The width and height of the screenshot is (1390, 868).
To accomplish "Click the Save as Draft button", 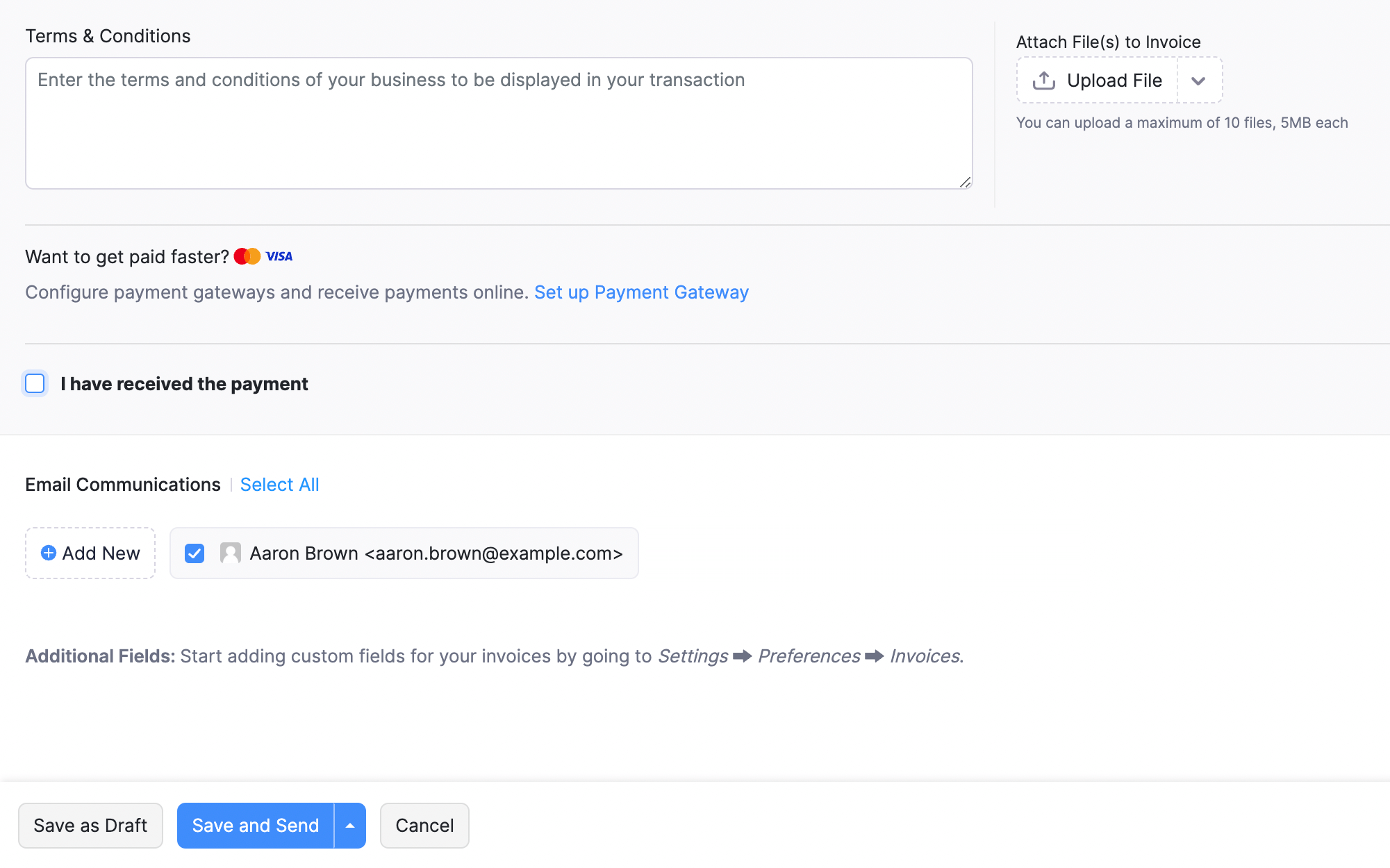I will tap(90, 825).
